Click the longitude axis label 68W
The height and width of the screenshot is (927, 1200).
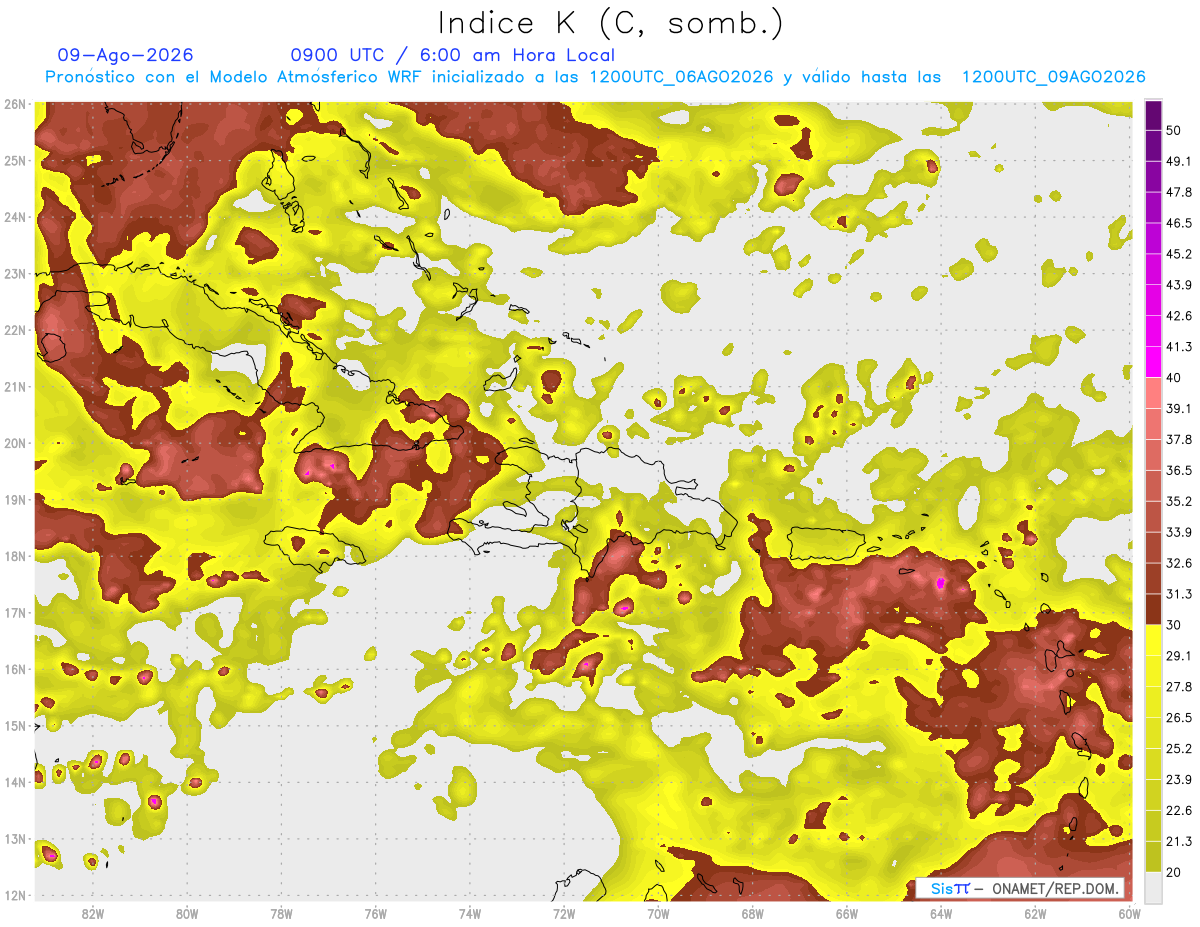pos(753,913)
